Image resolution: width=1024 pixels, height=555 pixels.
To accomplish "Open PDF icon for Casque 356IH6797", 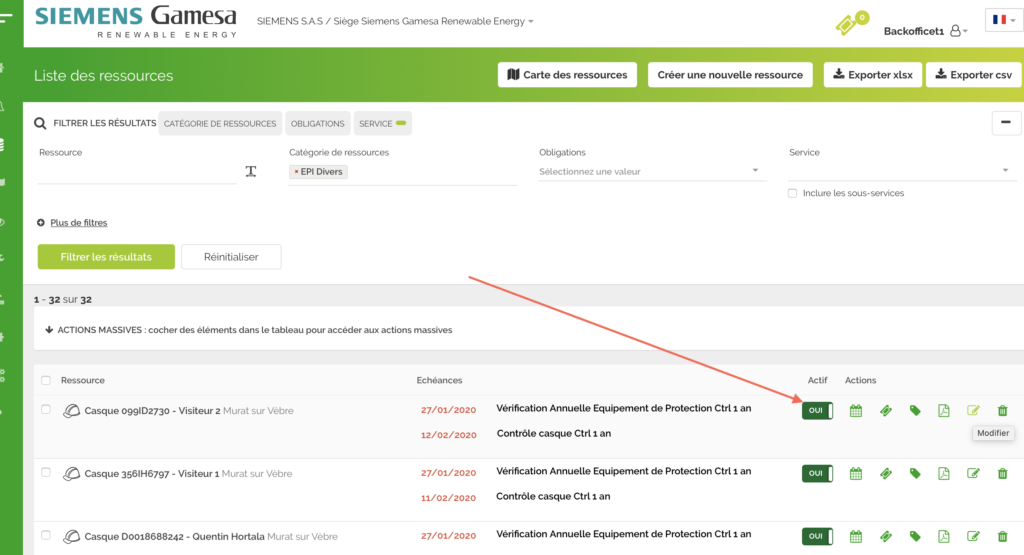I will [x=944, y=473].
